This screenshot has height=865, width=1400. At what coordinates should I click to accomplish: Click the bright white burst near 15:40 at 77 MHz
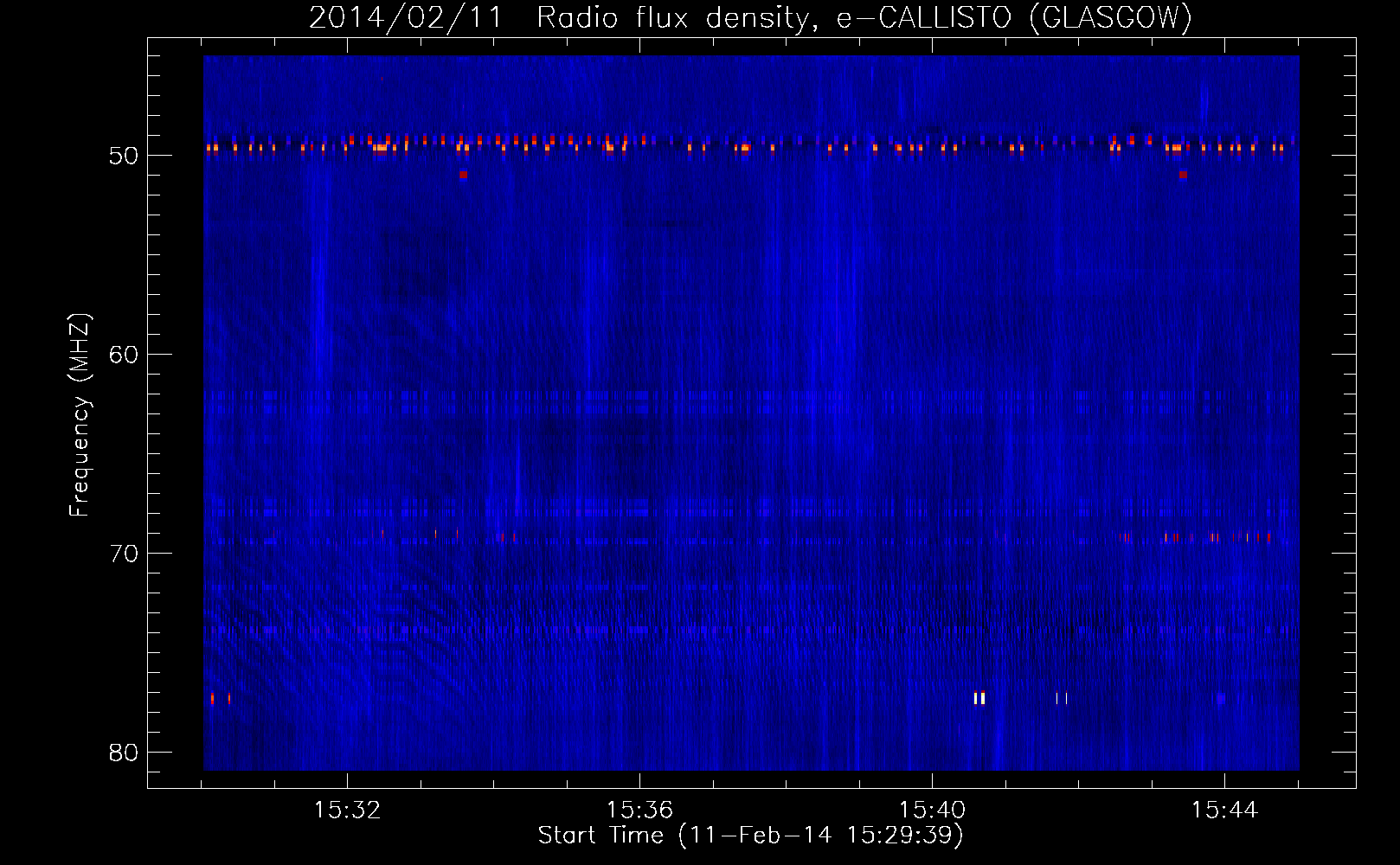[x=979, y=698]
